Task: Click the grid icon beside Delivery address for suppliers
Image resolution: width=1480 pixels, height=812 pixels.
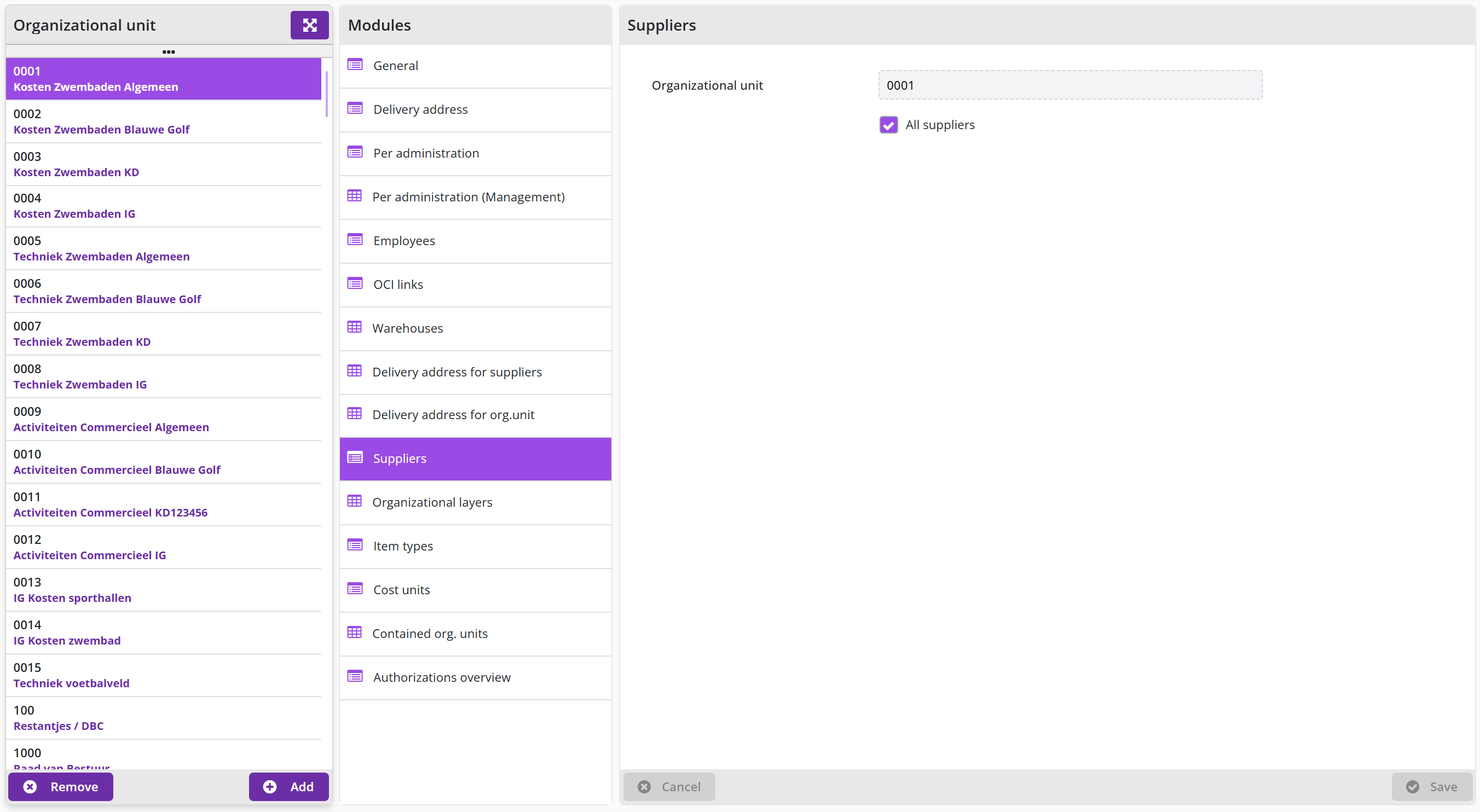Action: coord(355,371)
